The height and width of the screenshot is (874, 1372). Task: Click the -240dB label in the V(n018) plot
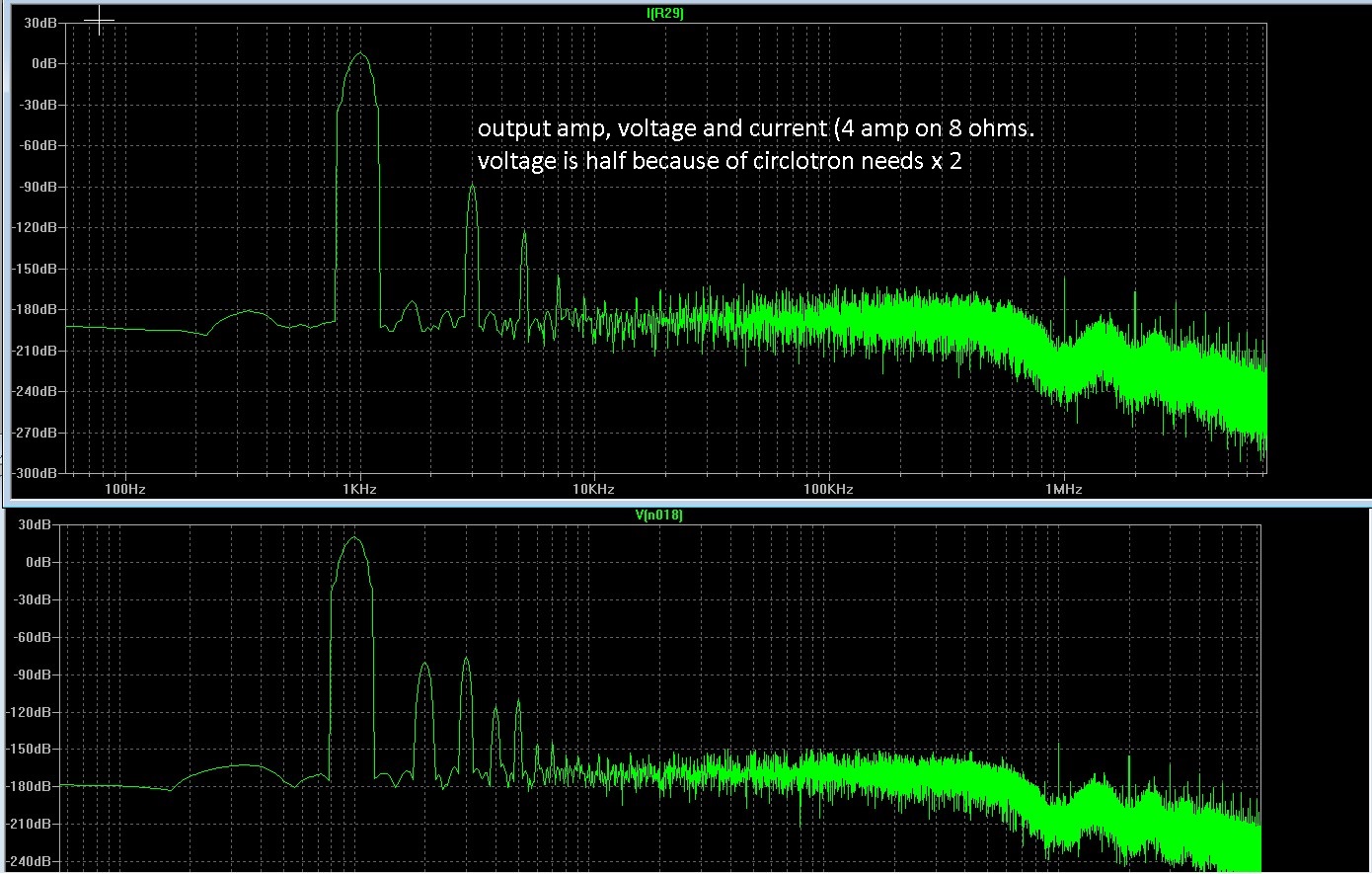(x=28, y=862)
